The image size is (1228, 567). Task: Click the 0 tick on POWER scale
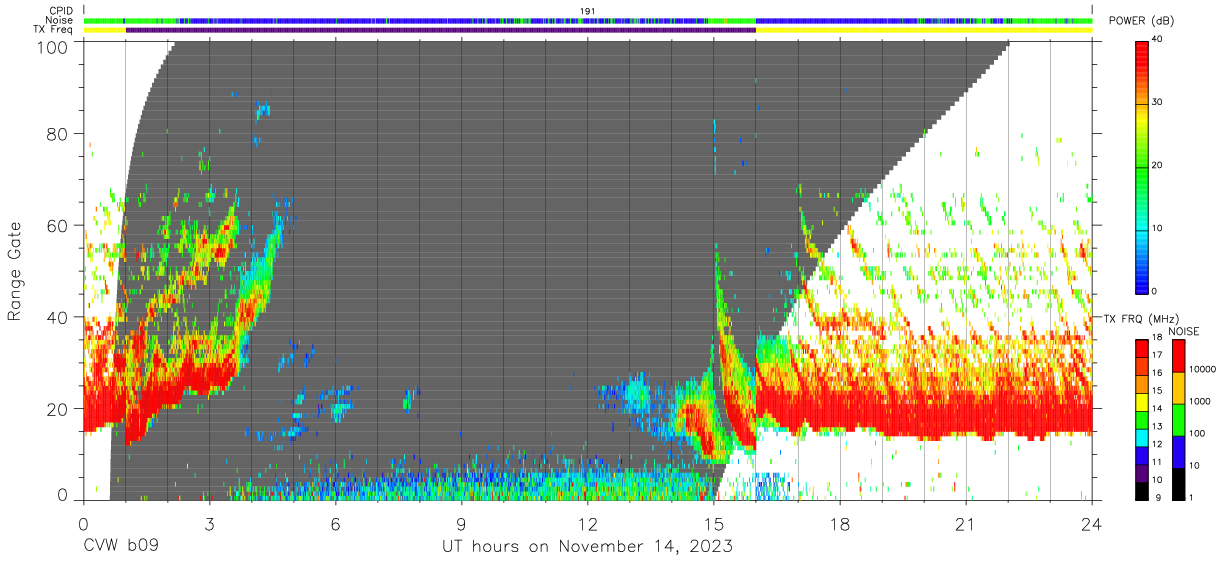click(1153, 291)
